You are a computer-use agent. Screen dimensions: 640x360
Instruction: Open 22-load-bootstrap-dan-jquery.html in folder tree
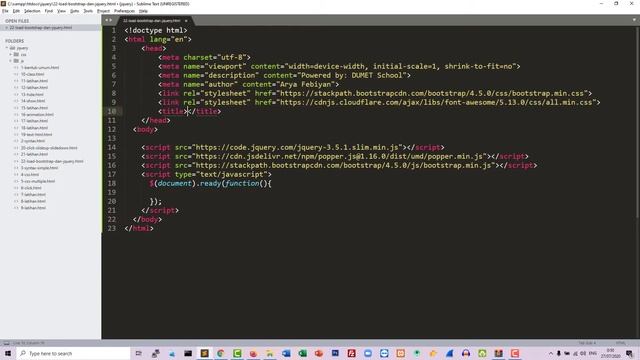point(52,161)
